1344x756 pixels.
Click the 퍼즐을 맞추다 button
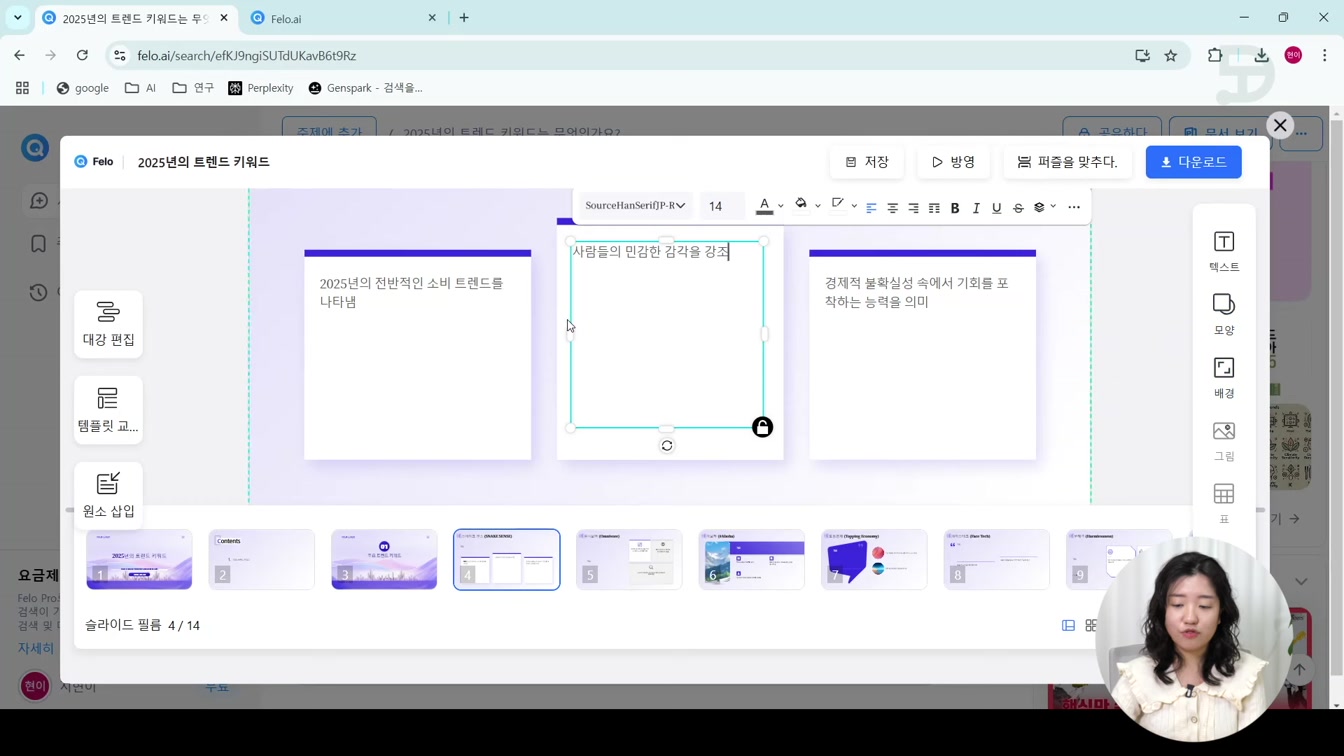pyautogui.click(x=1068, y=162)
